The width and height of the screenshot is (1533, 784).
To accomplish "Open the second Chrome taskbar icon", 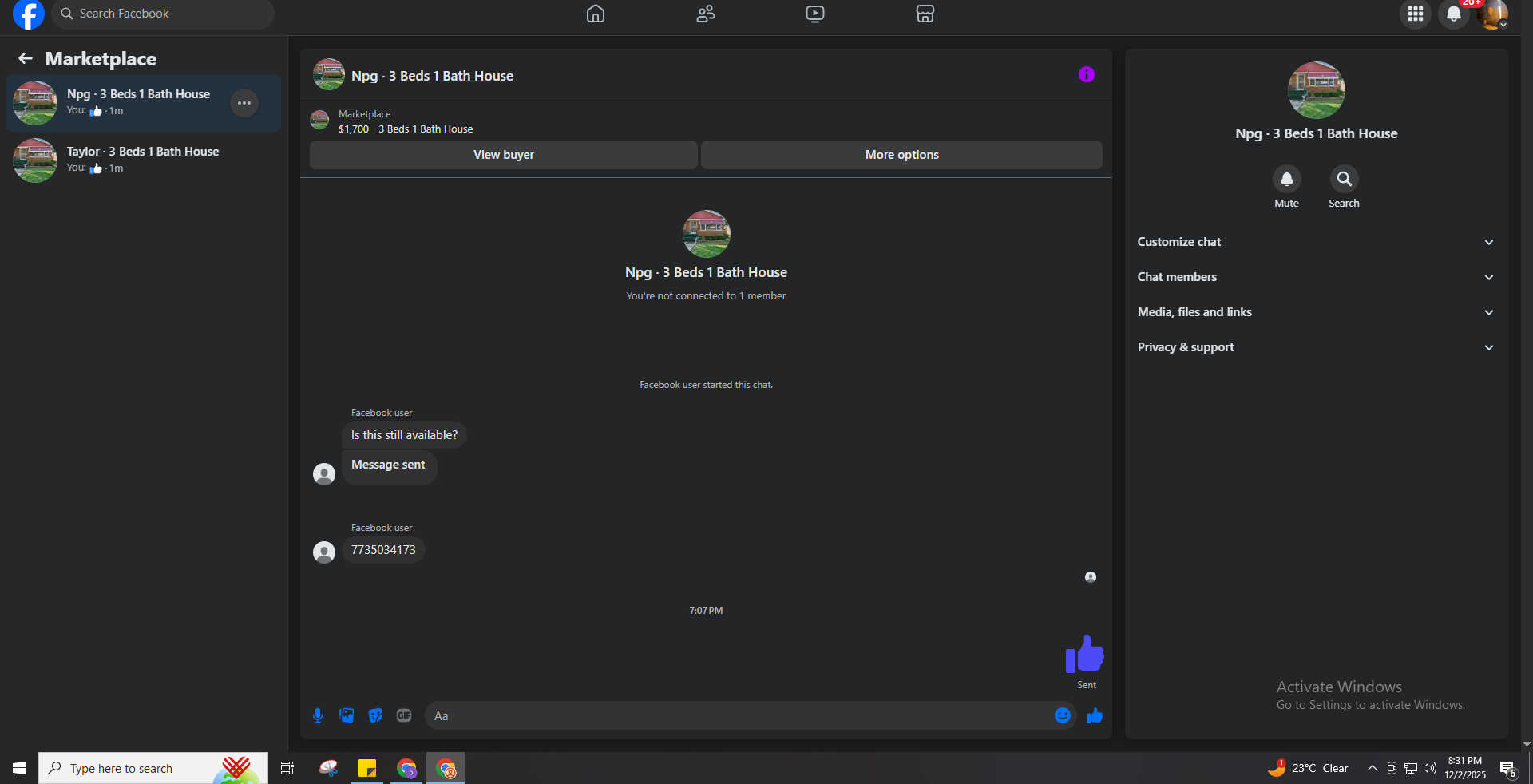I will tap(446, 768).
